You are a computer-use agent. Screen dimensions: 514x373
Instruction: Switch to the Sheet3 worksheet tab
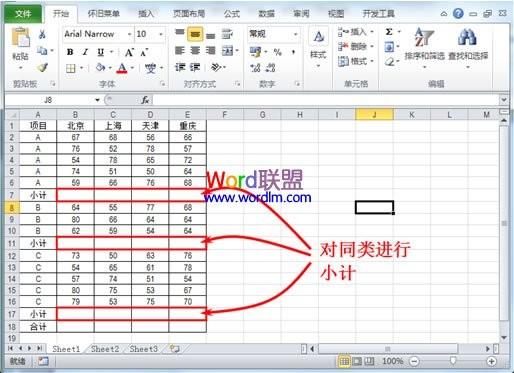(x=143, y=349)
